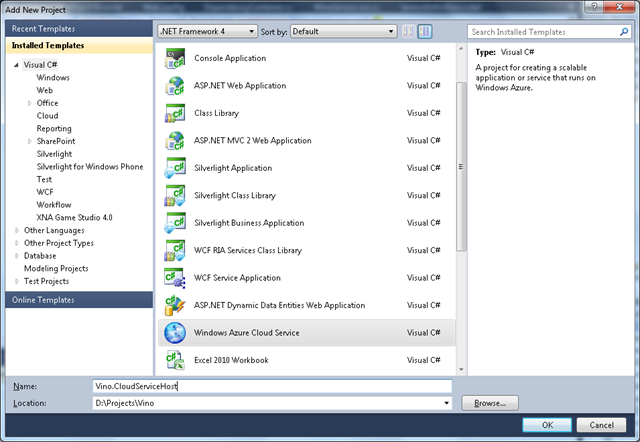
Task: Click the search magnifier icon
Action: 624,32
